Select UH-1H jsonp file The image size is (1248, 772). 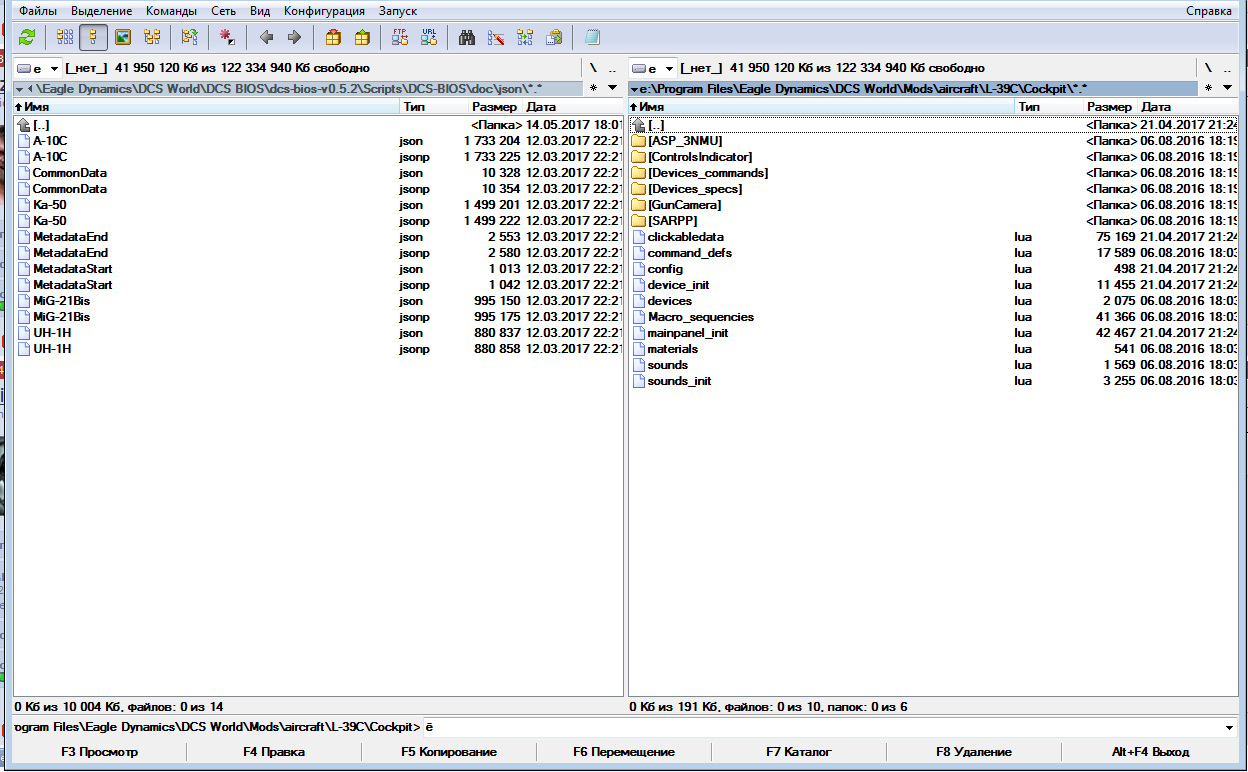pos(318,349)
